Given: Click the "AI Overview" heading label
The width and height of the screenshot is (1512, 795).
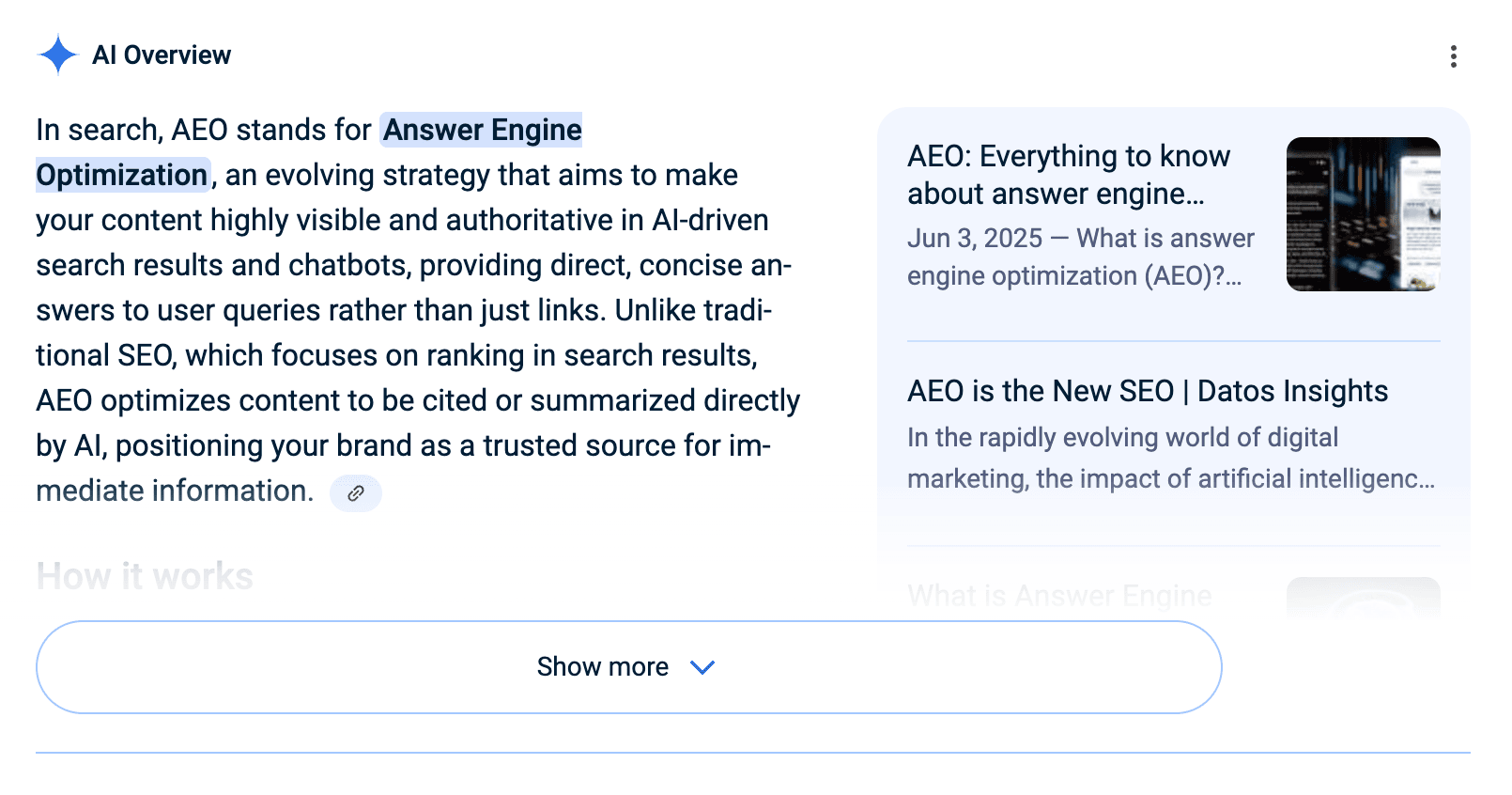Looking at the screenshot, I should pyautogui.click(x=162, y=55).
